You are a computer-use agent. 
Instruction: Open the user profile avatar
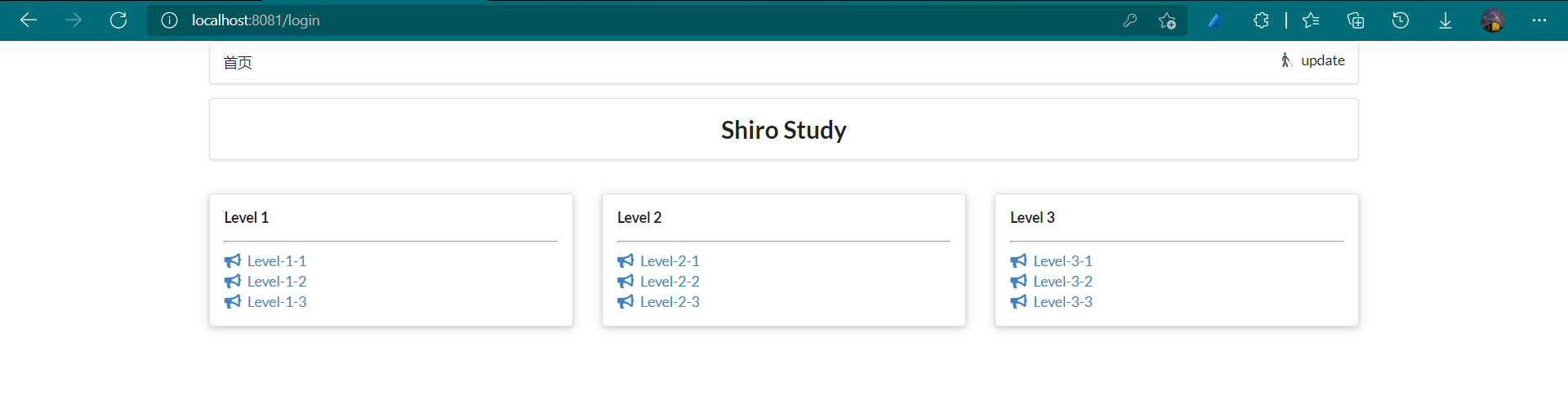coord(1493,20)
